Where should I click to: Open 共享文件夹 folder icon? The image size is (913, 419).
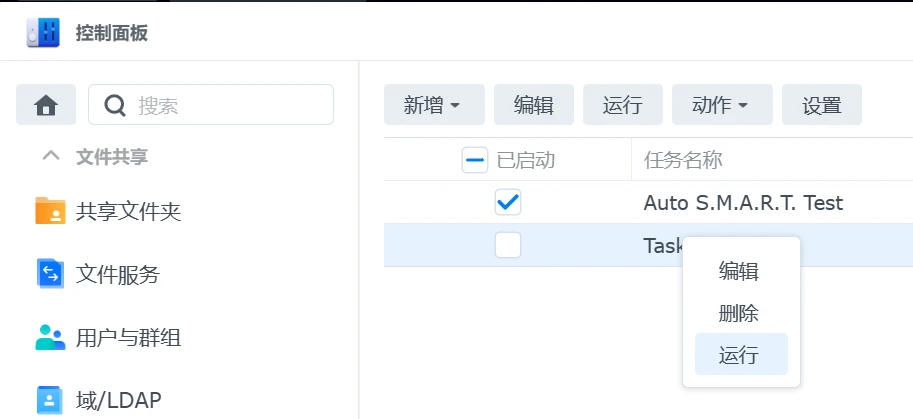coord(51,211)
